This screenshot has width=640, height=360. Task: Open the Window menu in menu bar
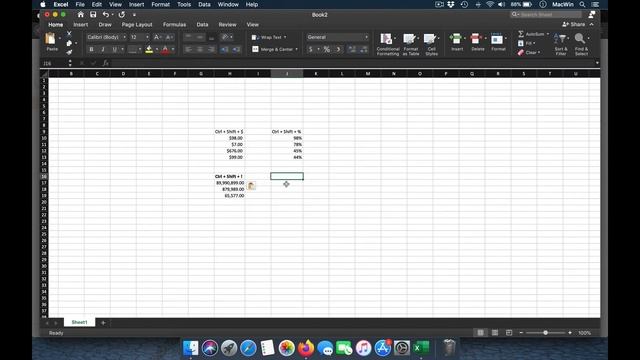(x=228, y=4)
